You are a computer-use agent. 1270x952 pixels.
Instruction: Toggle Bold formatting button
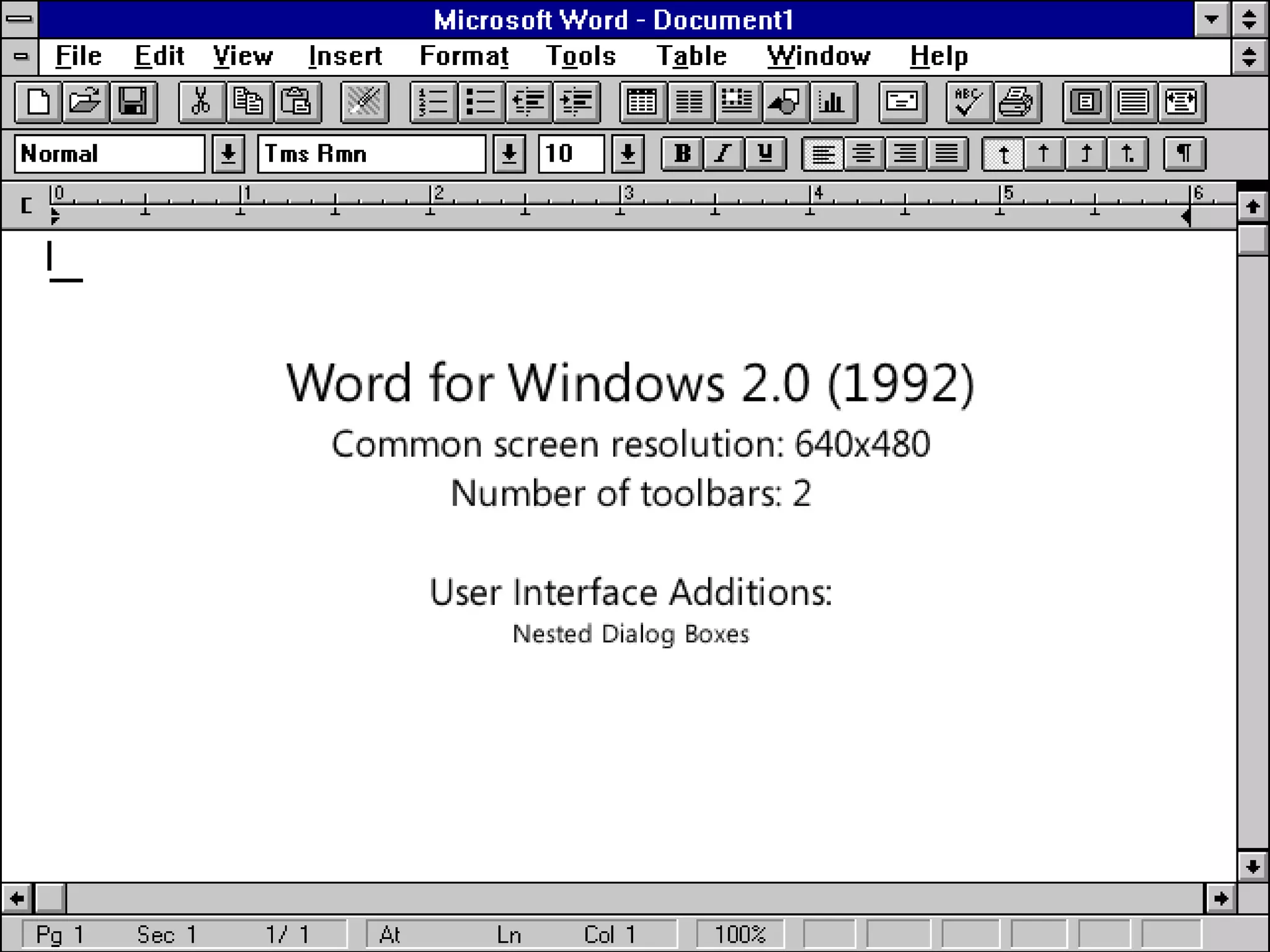pos(682,153)
